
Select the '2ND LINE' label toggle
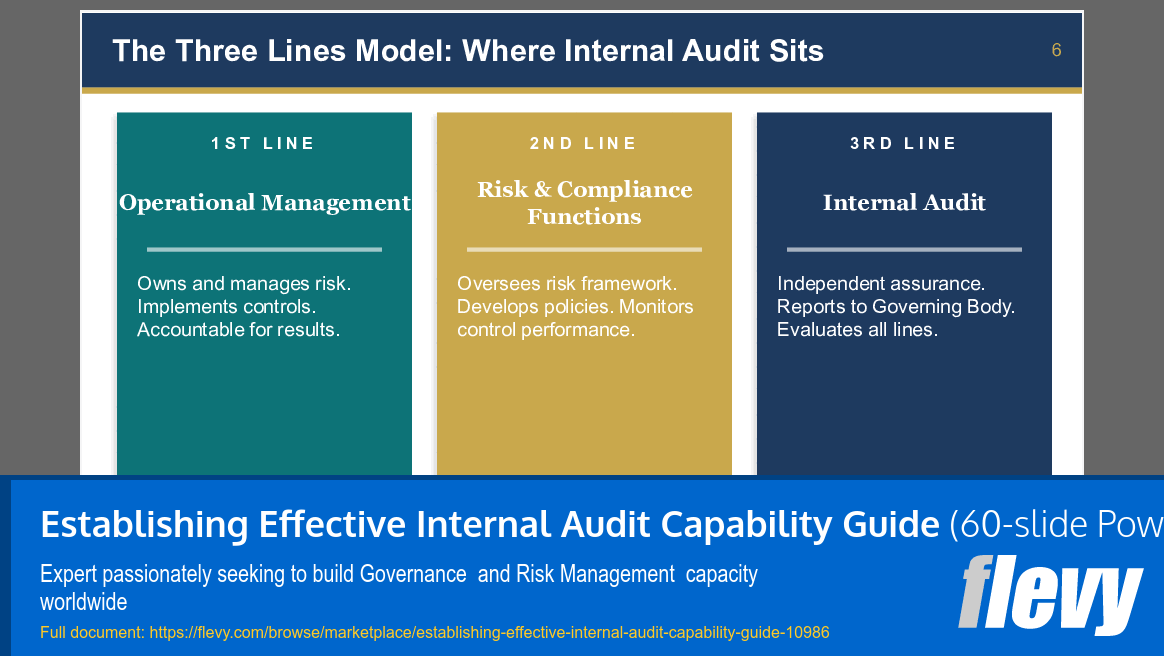click(x=584, y=143)
